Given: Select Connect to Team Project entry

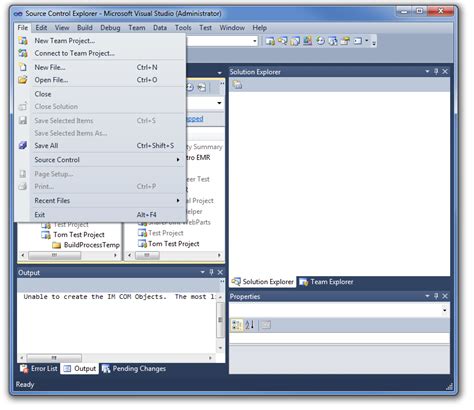Looking at the screenshot, I should 100,53.
